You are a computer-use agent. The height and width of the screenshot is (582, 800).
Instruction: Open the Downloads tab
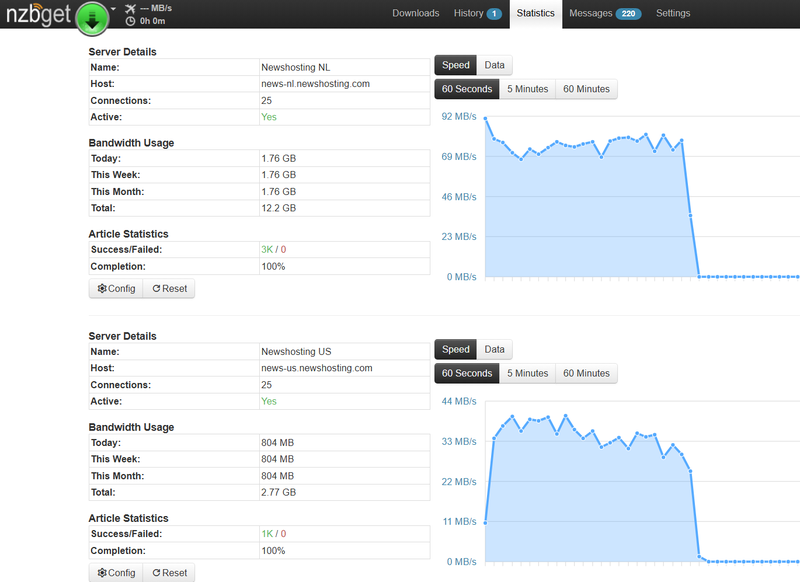tap(415, 13)
